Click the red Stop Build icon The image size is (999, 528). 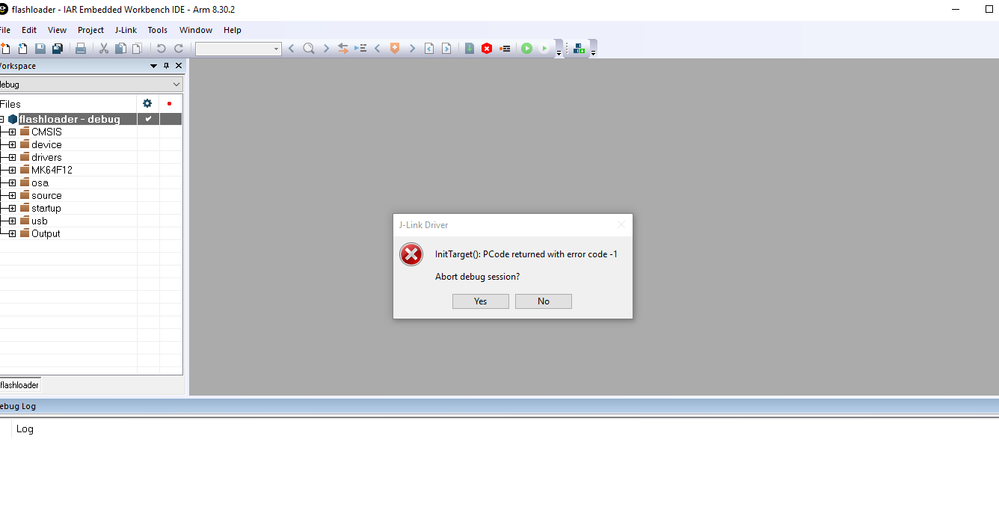(487, 48)
